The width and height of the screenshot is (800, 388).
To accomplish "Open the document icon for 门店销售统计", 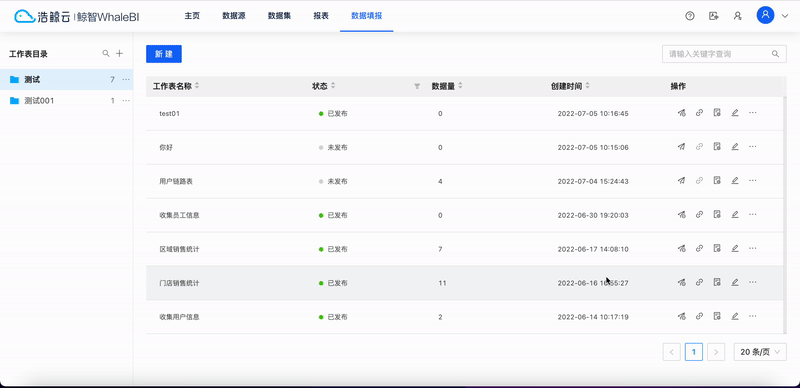I will (x=717, y=282).
